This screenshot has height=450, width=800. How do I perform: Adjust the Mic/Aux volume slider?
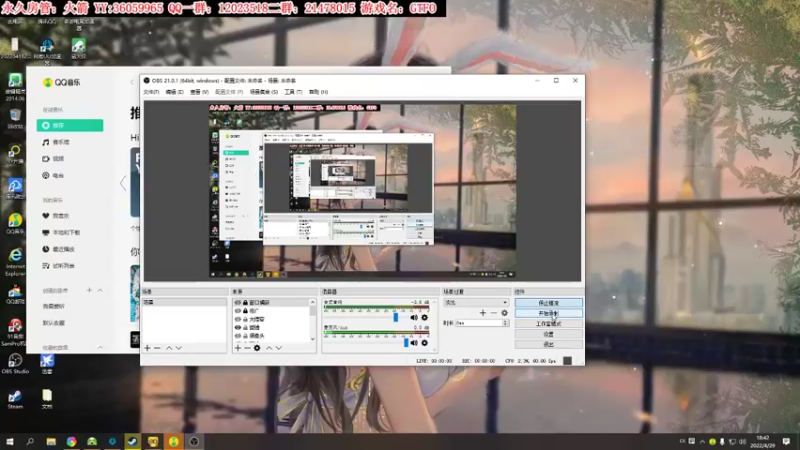(406, 343)
